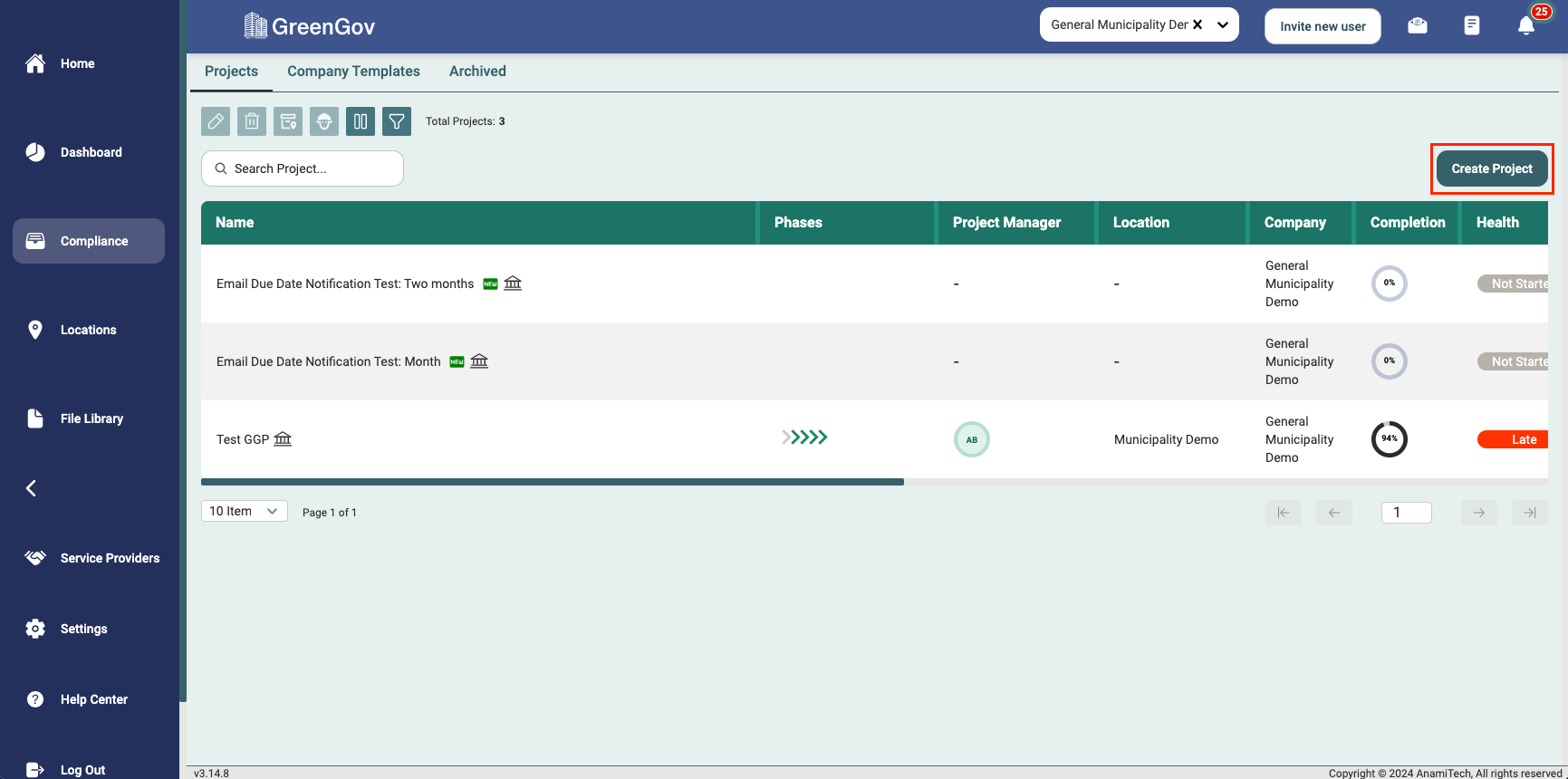Screen dimensions: 1568x779
Task: Click the phase chevrons on Test GGP row
Action: (804, 438)
